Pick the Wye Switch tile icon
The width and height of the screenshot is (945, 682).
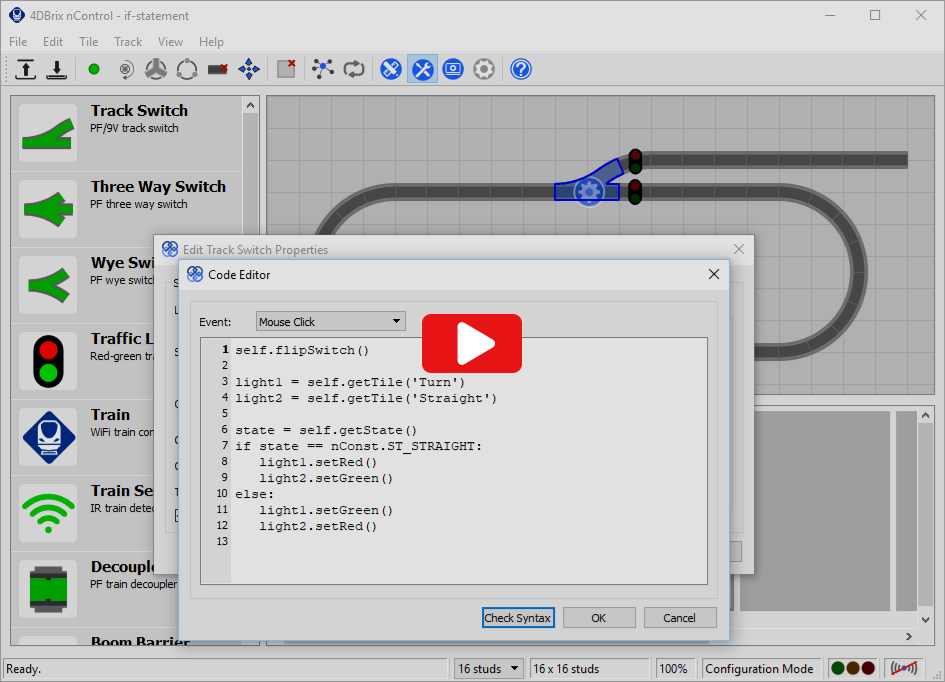click(x=48, y=285)
